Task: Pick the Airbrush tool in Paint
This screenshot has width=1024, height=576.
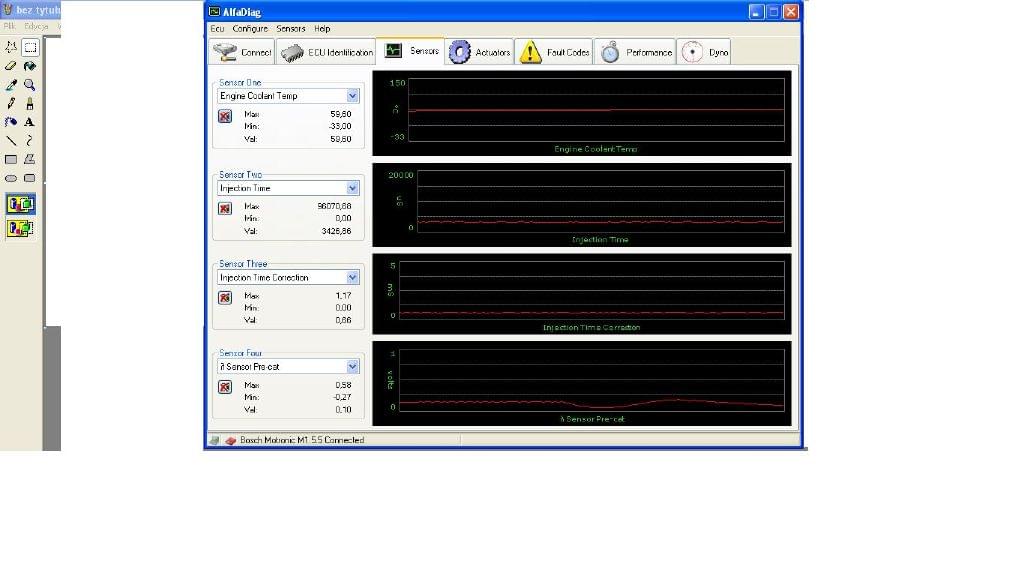Action: pos(11,122)
